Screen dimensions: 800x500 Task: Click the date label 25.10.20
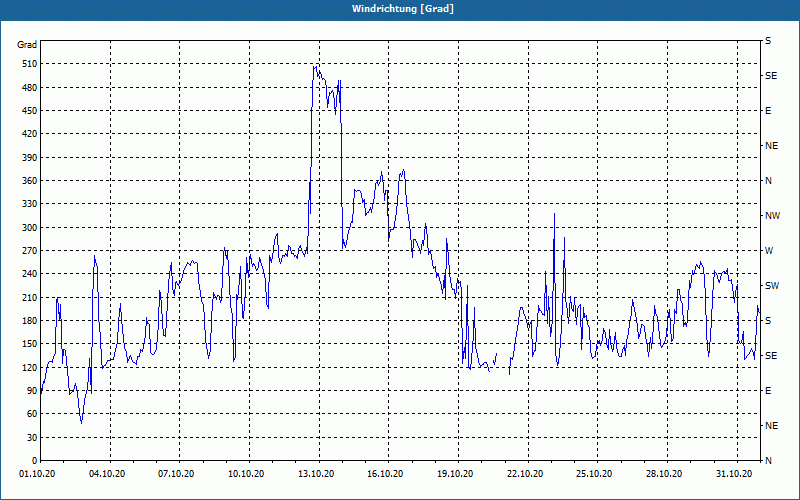594,474
